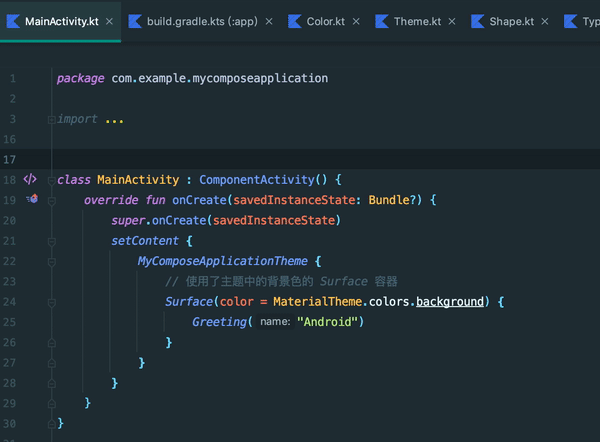Switch to the MainActivity.kt tab
This screenshot has width=600, height=442.
click(x=61, y=21)
